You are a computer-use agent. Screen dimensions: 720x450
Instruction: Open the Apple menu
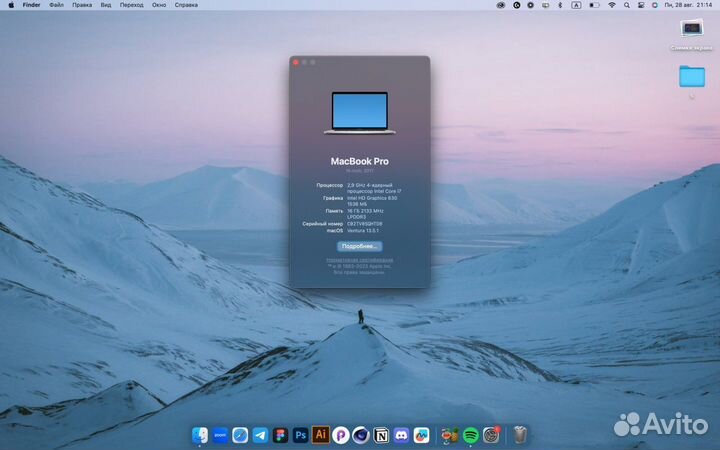click(x=11, y=5)
